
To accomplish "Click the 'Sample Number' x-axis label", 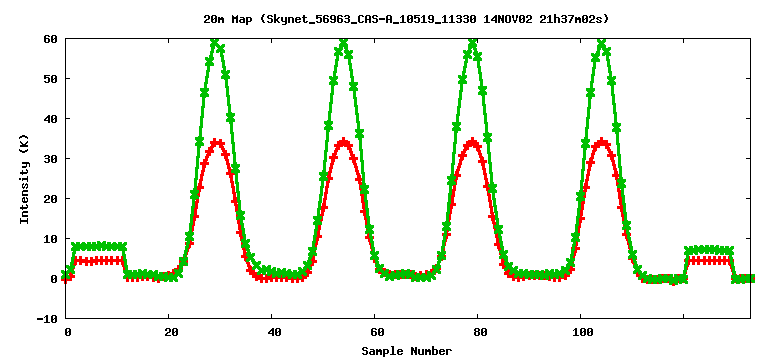I will point(407,351).
